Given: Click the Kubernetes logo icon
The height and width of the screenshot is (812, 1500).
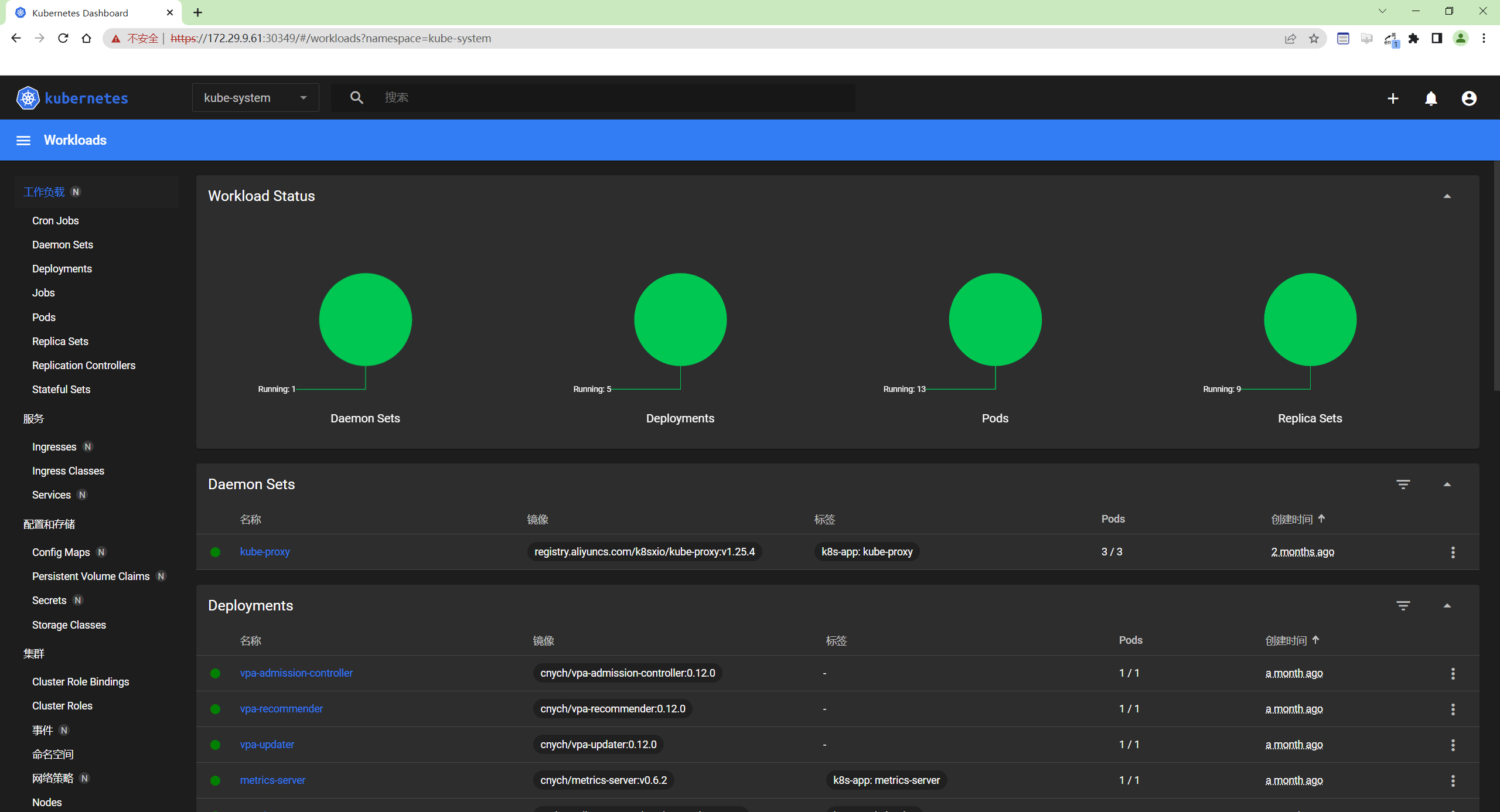Looking at the screenshot, I should (28, 98).
